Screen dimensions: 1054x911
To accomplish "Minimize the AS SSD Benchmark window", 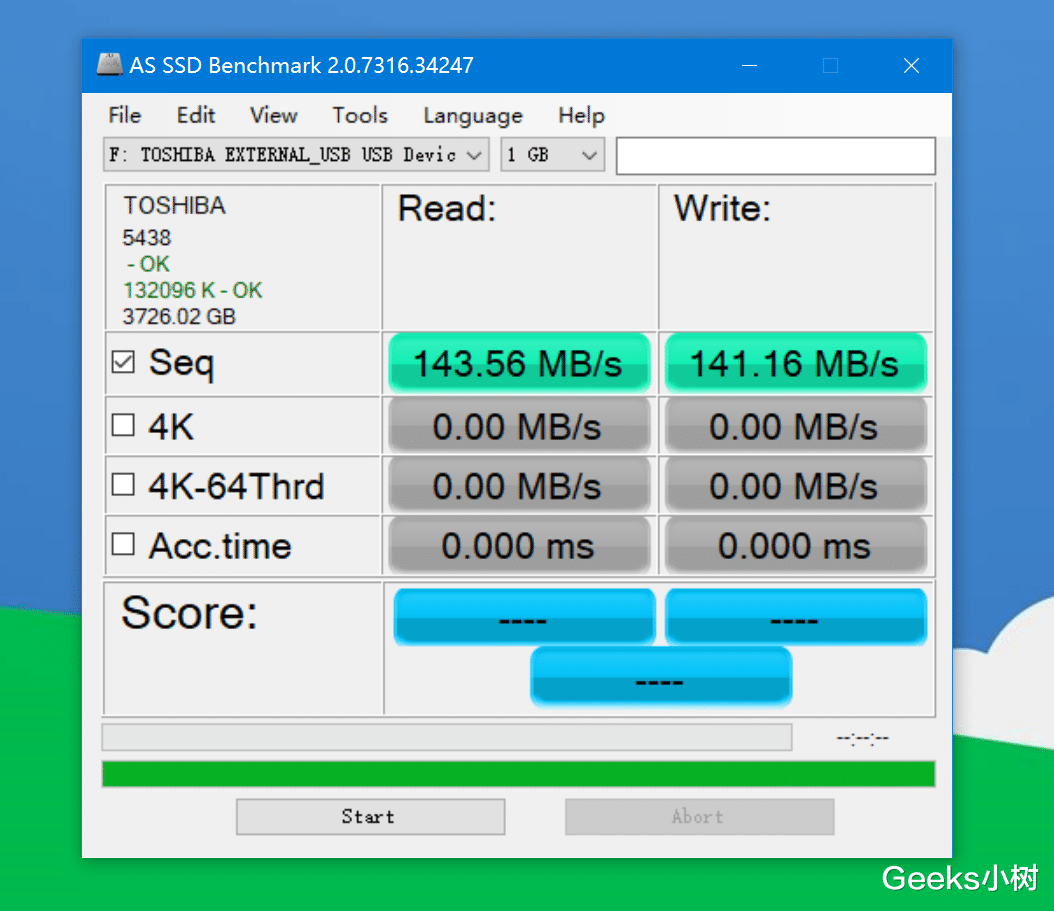I will click(x=749, y=65).
